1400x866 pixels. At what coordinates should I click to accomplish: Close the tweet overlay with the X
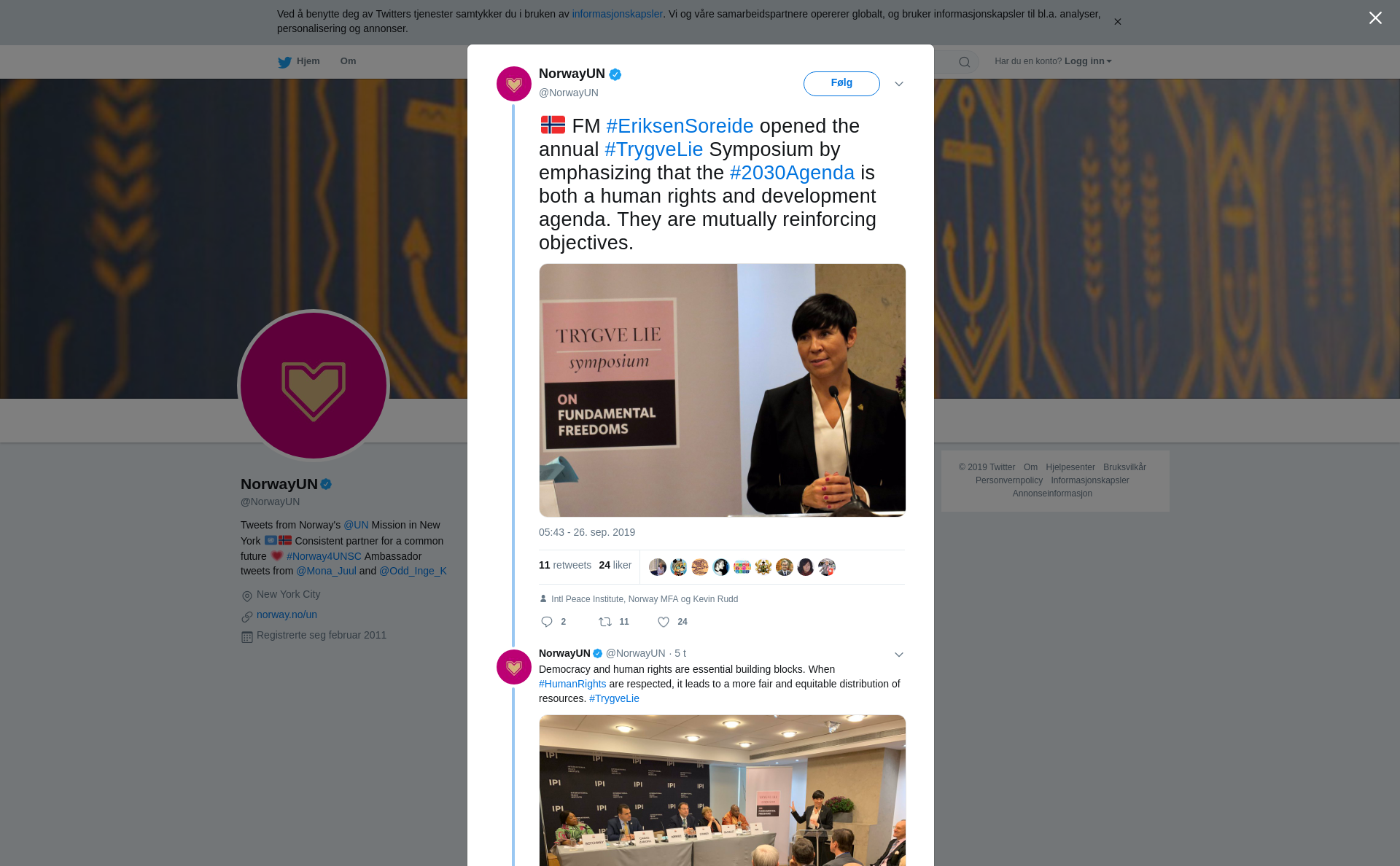click(1375, 18)
